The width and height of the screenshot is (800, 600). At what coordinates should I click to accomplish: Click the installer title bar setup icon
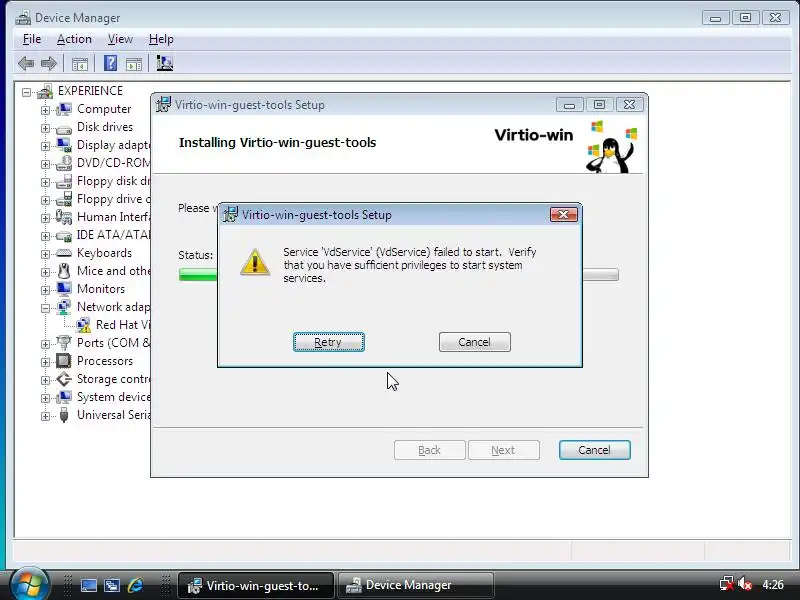[163, 104]
